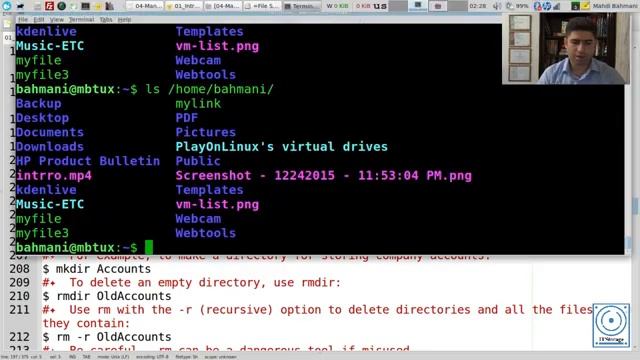Image resolution: width=640 pixels, height=360 pixels.
Task: Click the yellow sticky note tray icon
Action: [x=585, y=6]
